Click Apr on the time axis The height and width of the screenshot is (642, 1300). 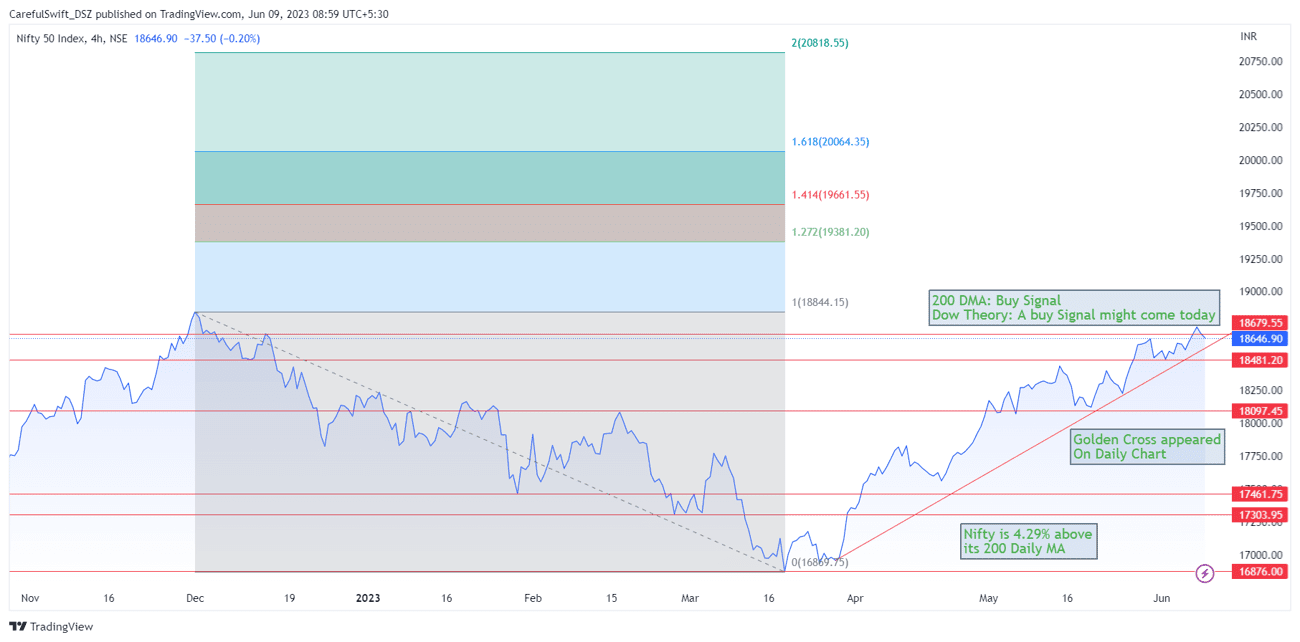(x=855, y=598)
